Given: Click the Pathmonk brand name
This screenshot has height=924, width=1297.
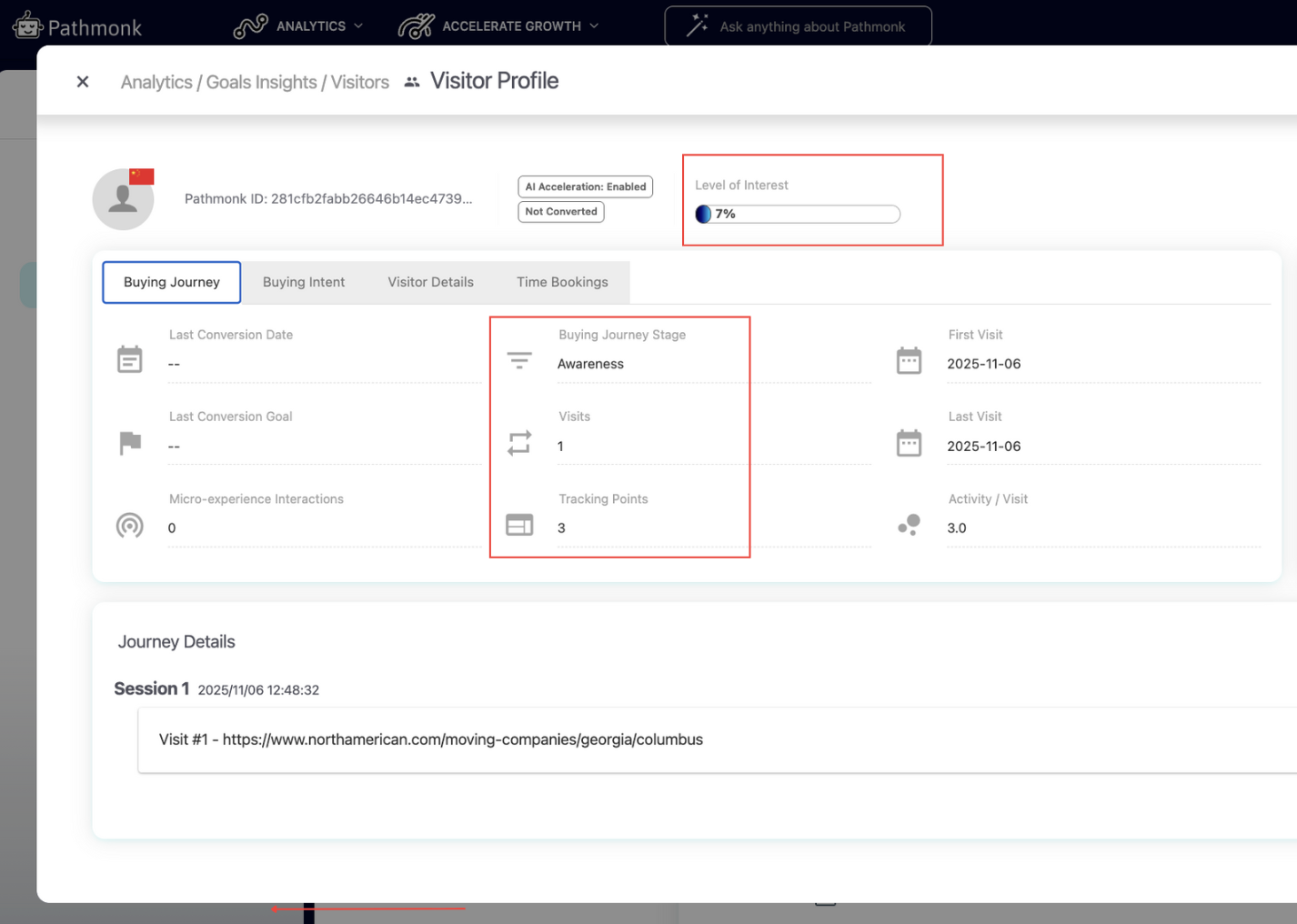Looking at the screenshot, I should (95, 28).
